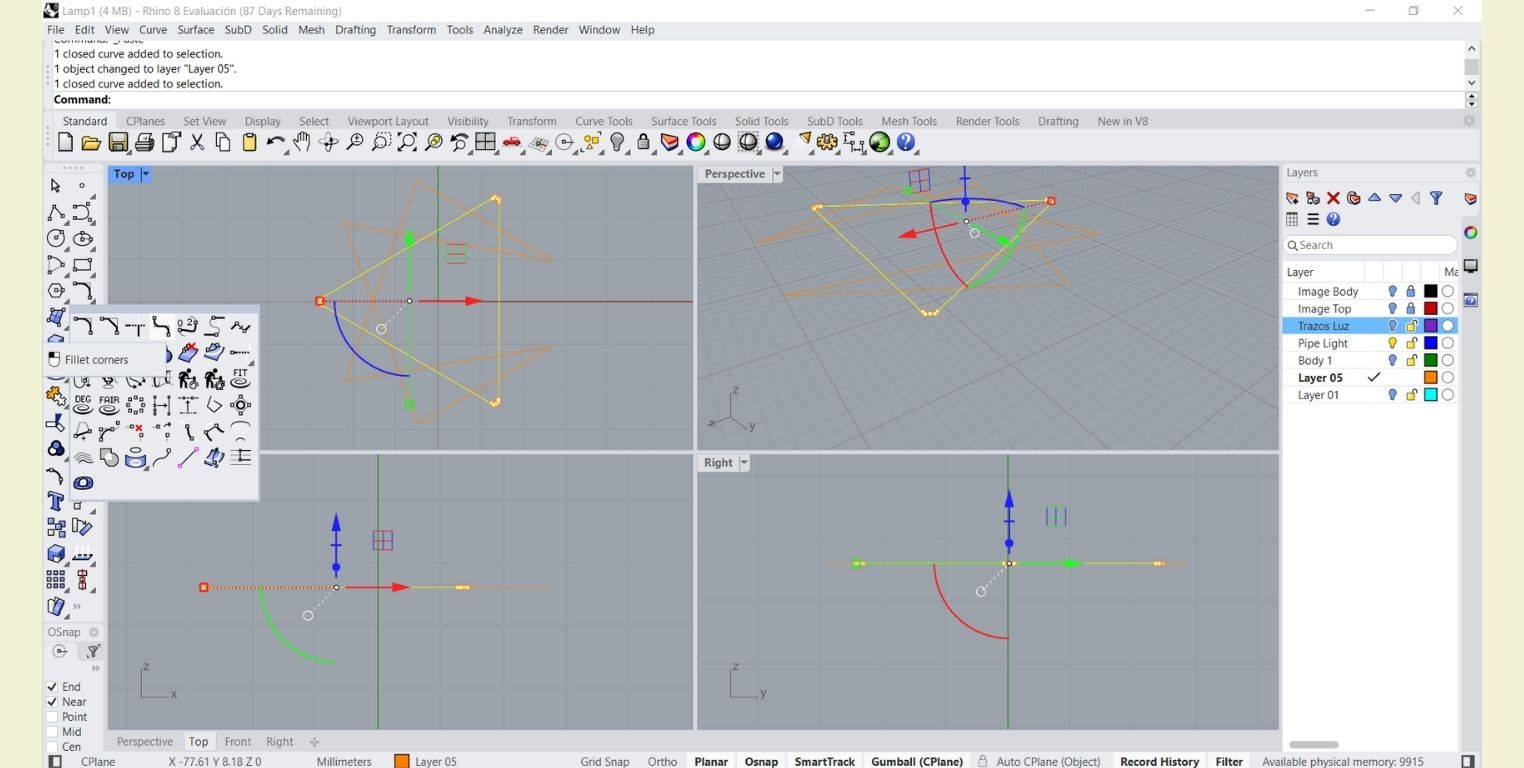Switch to the Curve Tools toolbar tab
The width and height of the screenshot is (1524, 768).
click(604, 121)
